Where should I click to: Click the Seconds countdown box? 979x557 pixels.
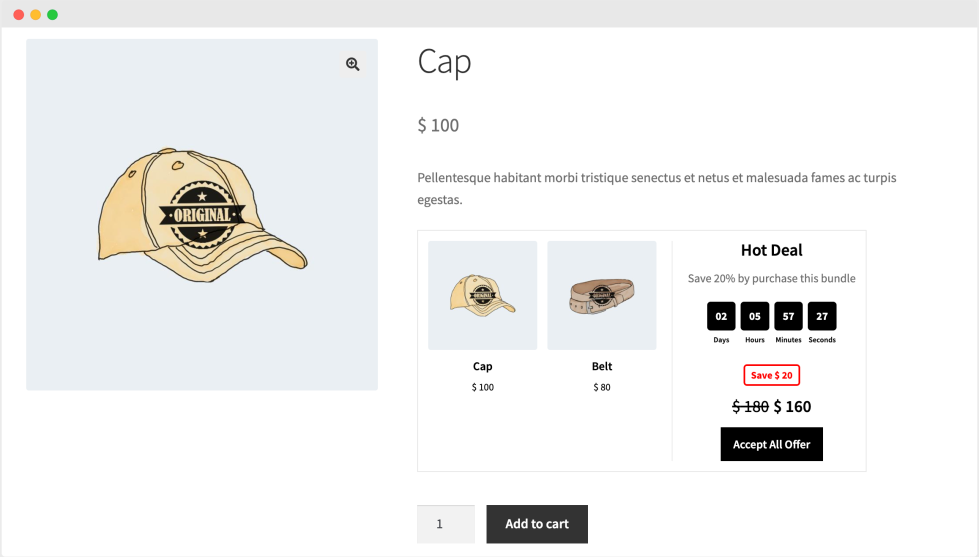coord(822,316)
